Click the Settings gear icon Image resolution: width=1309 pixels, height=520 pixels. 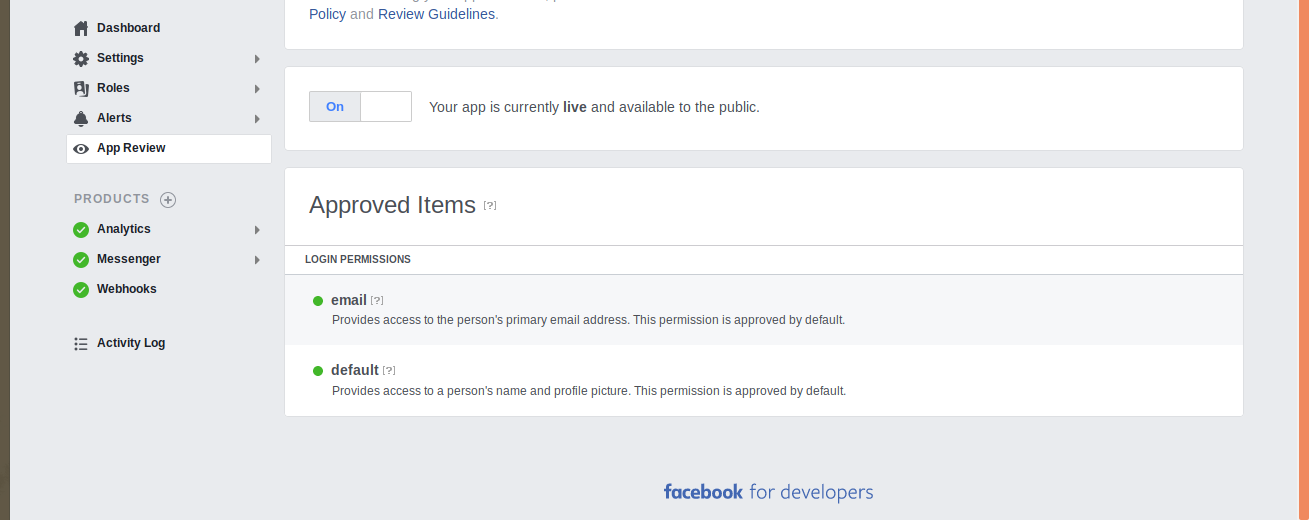81,58
